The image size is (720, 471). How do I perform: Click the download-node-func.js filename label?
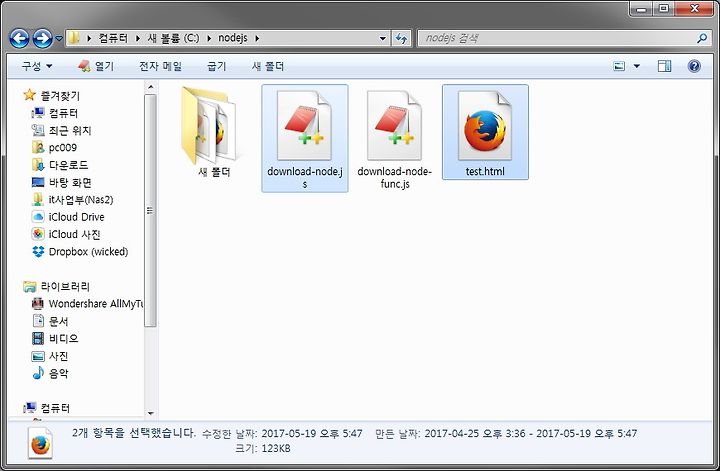tap(394, 177)
